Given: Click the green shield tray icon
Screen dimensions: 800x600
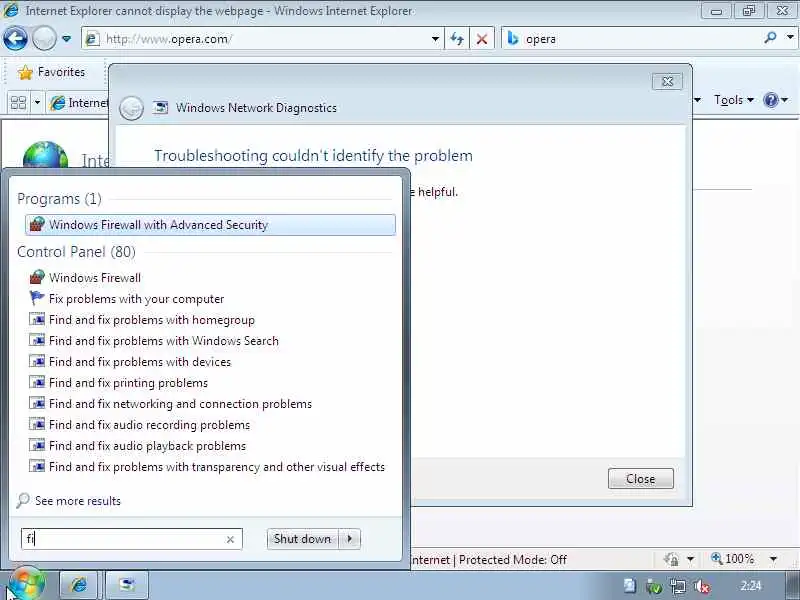Looking at the screenshot, I should pos(654,587).
